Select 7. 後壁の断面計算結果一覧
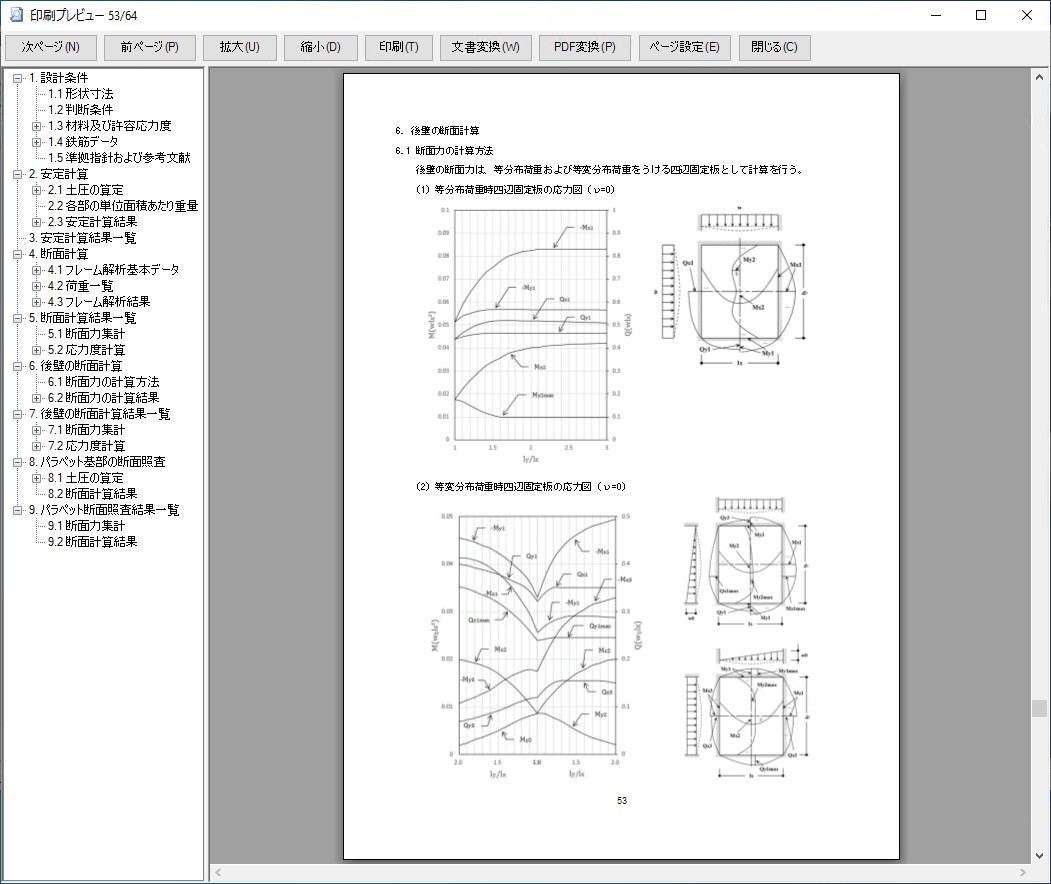1051x884 pixels. tap(99, 414)
